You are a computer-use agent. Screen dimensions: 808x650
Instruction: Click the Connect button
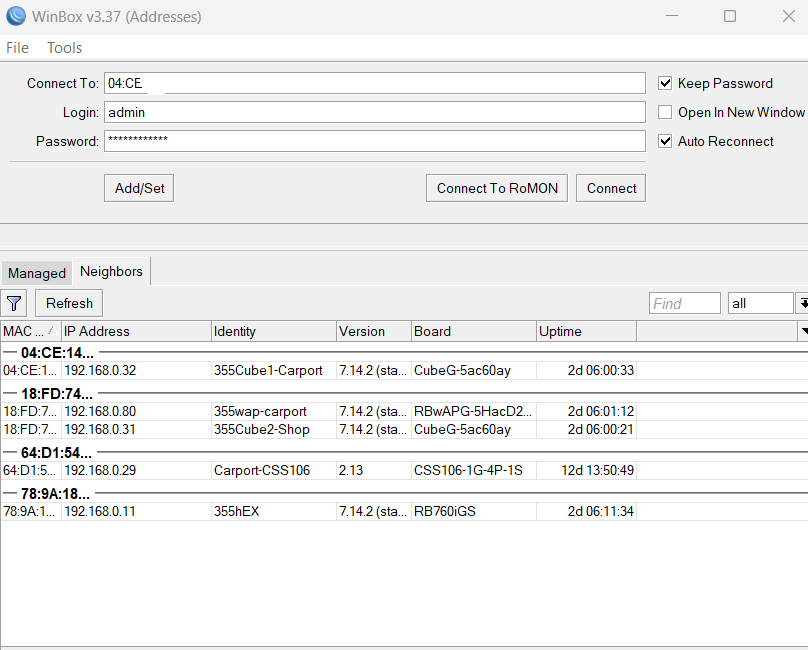coord(611,188)
